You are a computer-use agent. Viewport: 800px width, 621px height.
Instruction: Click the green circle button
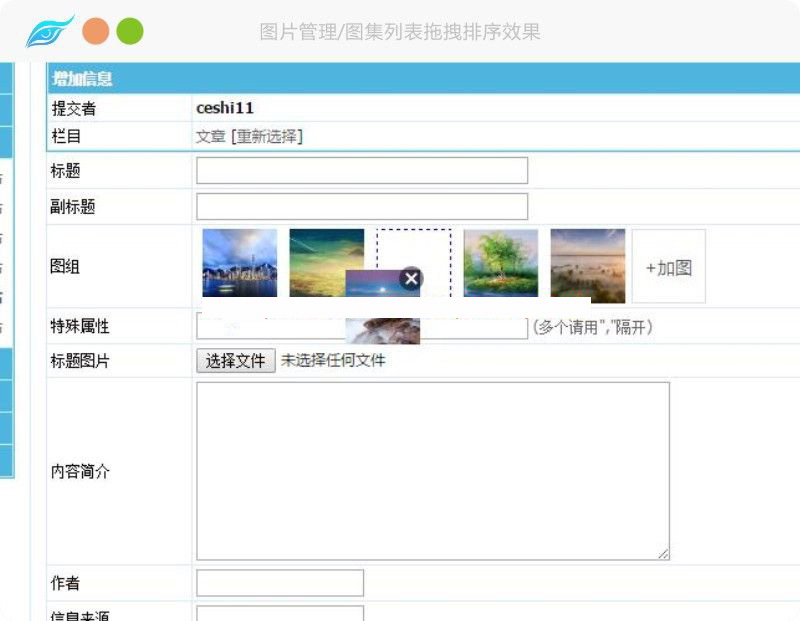pos(130,32)
